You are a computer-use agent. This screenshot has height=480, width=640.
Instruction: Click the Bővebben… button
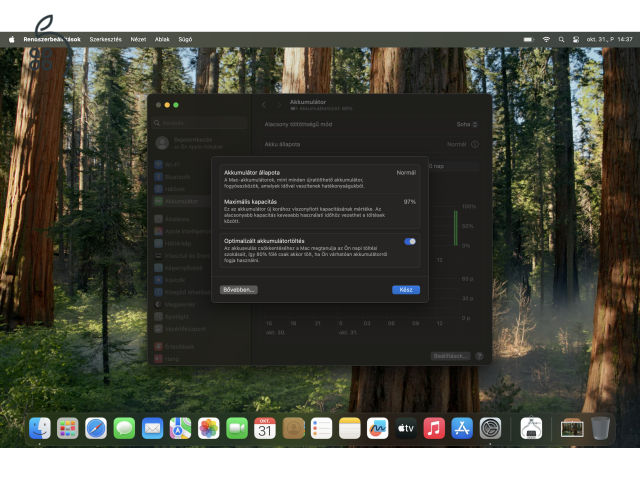click(x=239, y=289)
